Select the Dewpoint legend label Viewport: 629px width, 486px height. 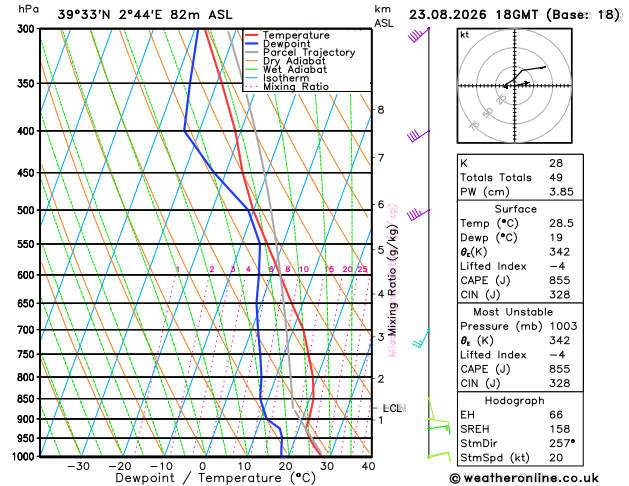point(286,44)
